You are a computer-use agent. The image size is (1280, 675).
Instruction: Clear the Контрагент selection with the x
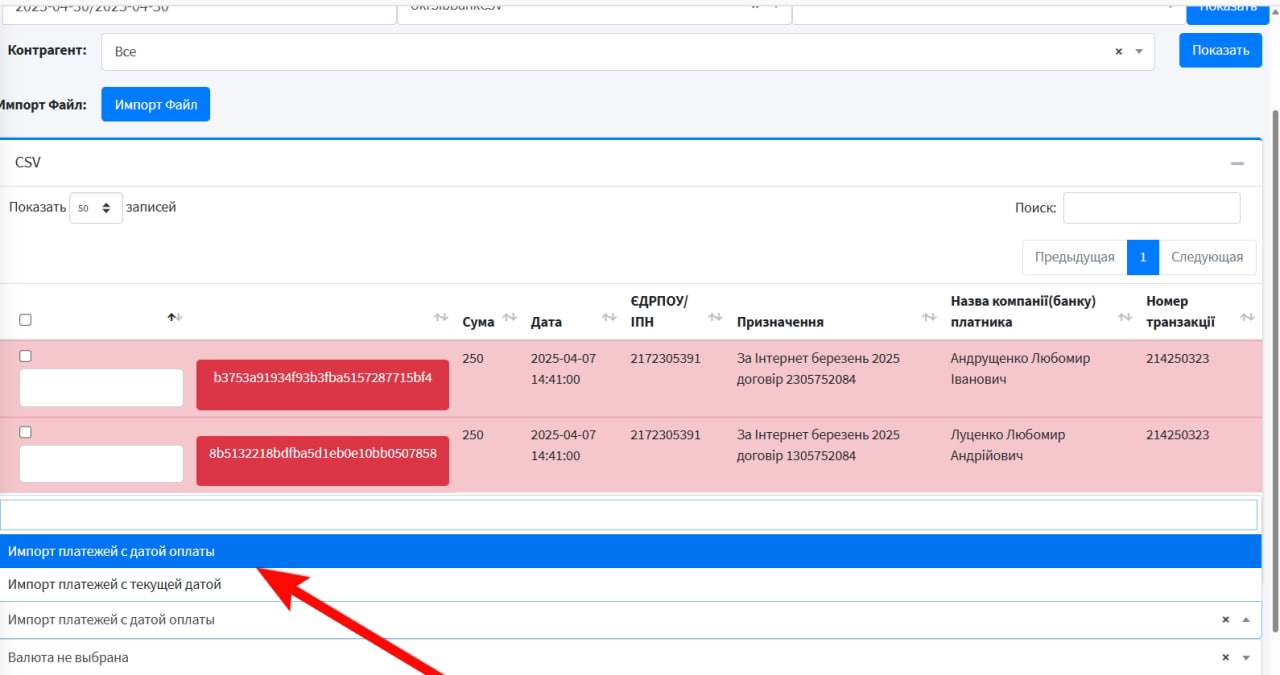coord(1119,52)
